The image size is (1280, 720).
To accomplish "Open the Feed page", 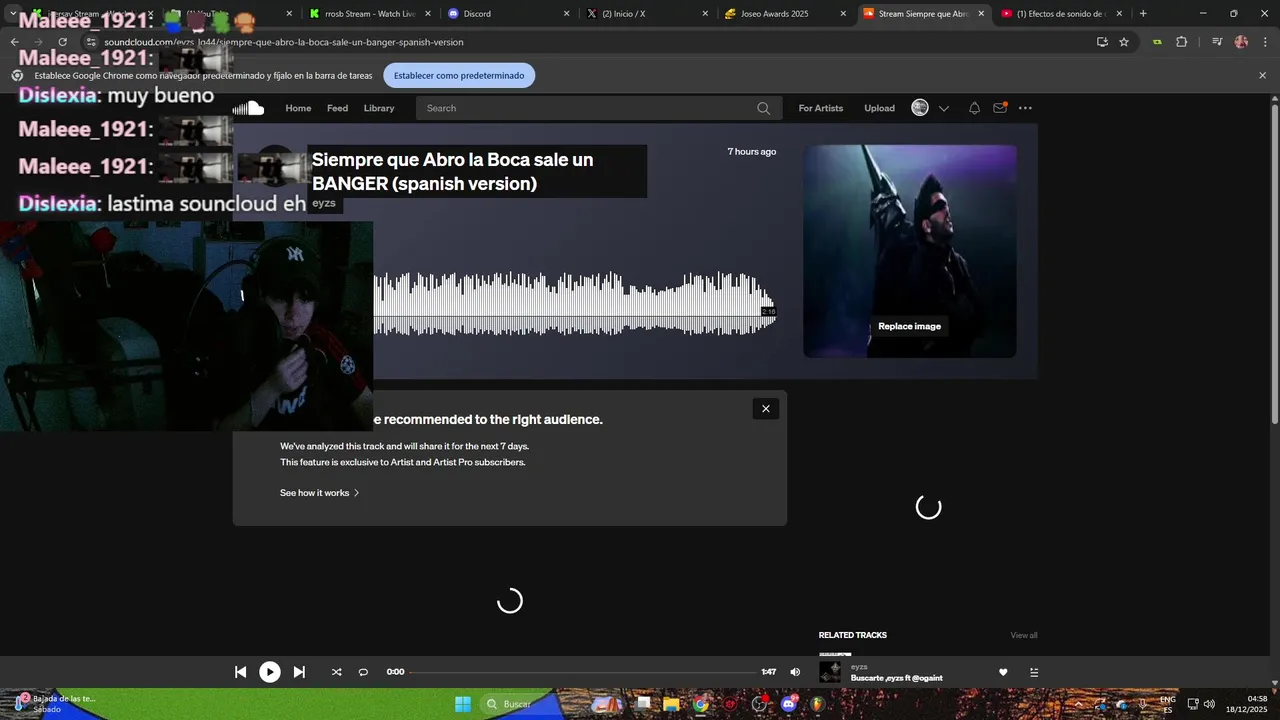I will (337, 108).
